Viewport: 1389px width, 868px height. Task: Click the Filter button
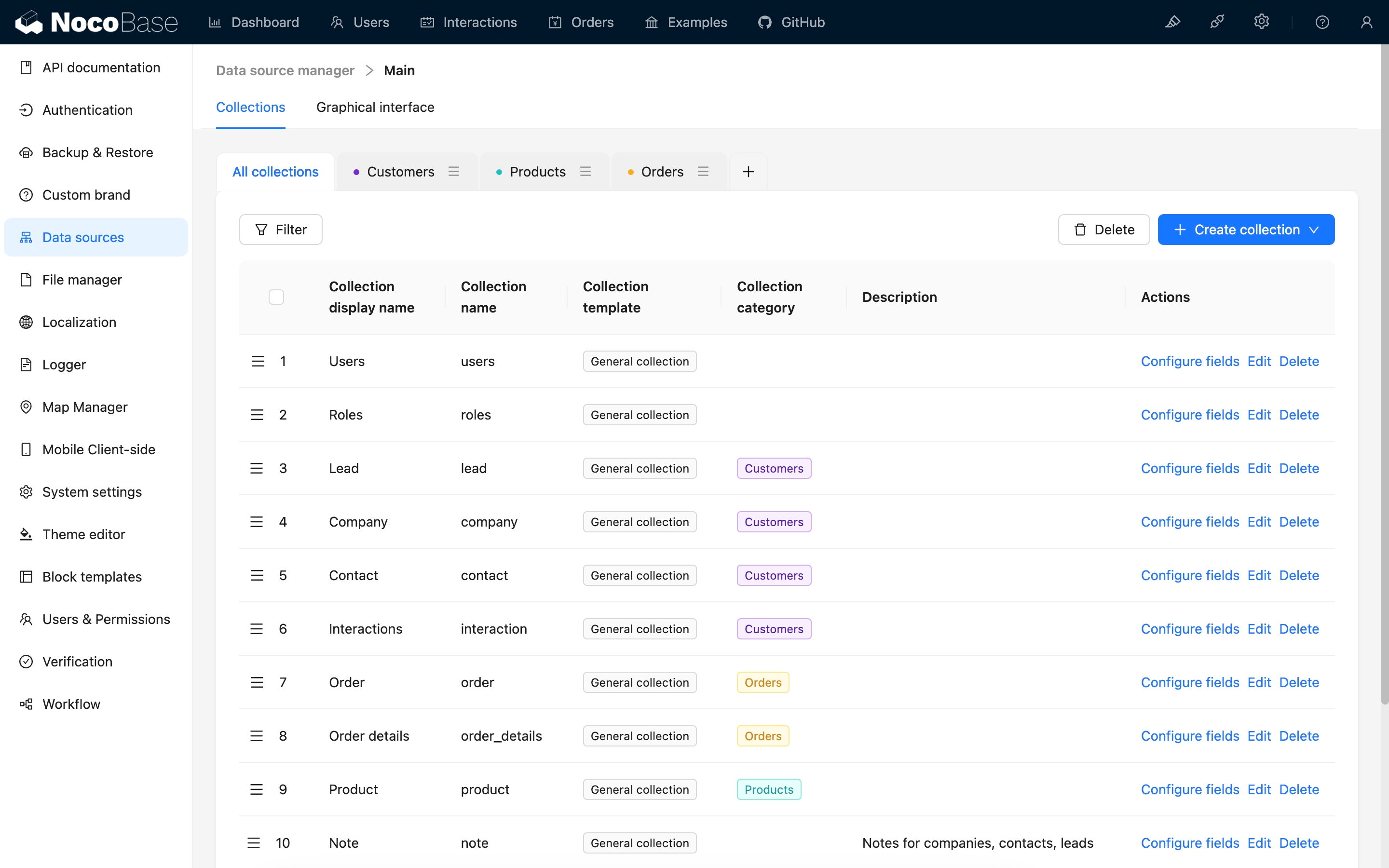tap(281, 230)
